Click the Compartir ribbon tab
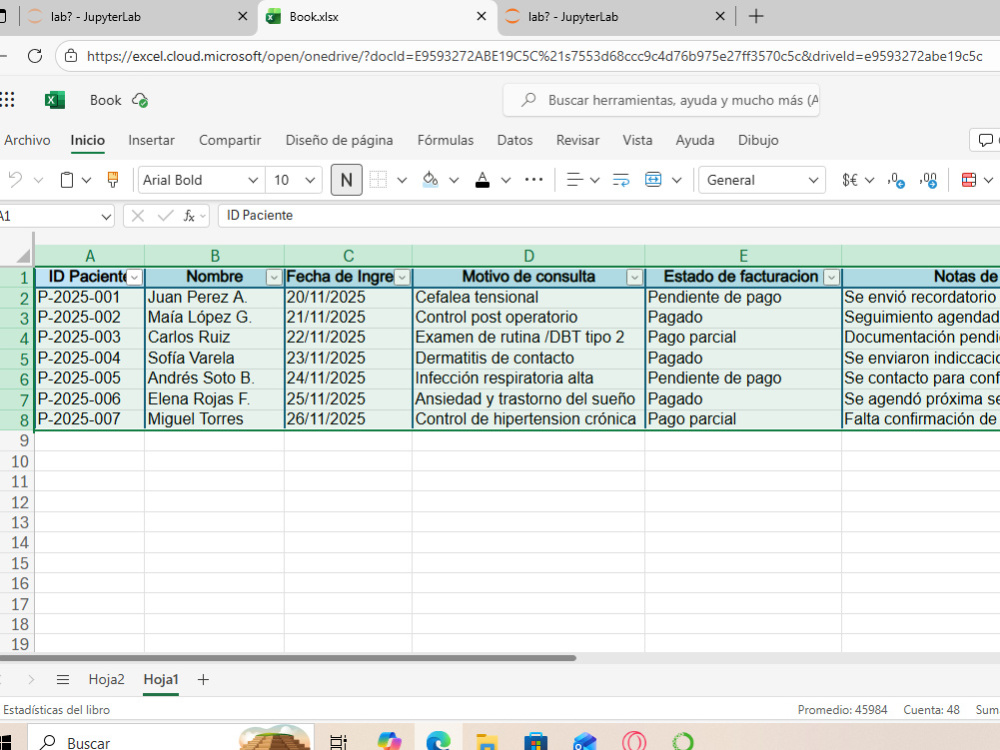1000x750 pixels. tap(230, 140)
